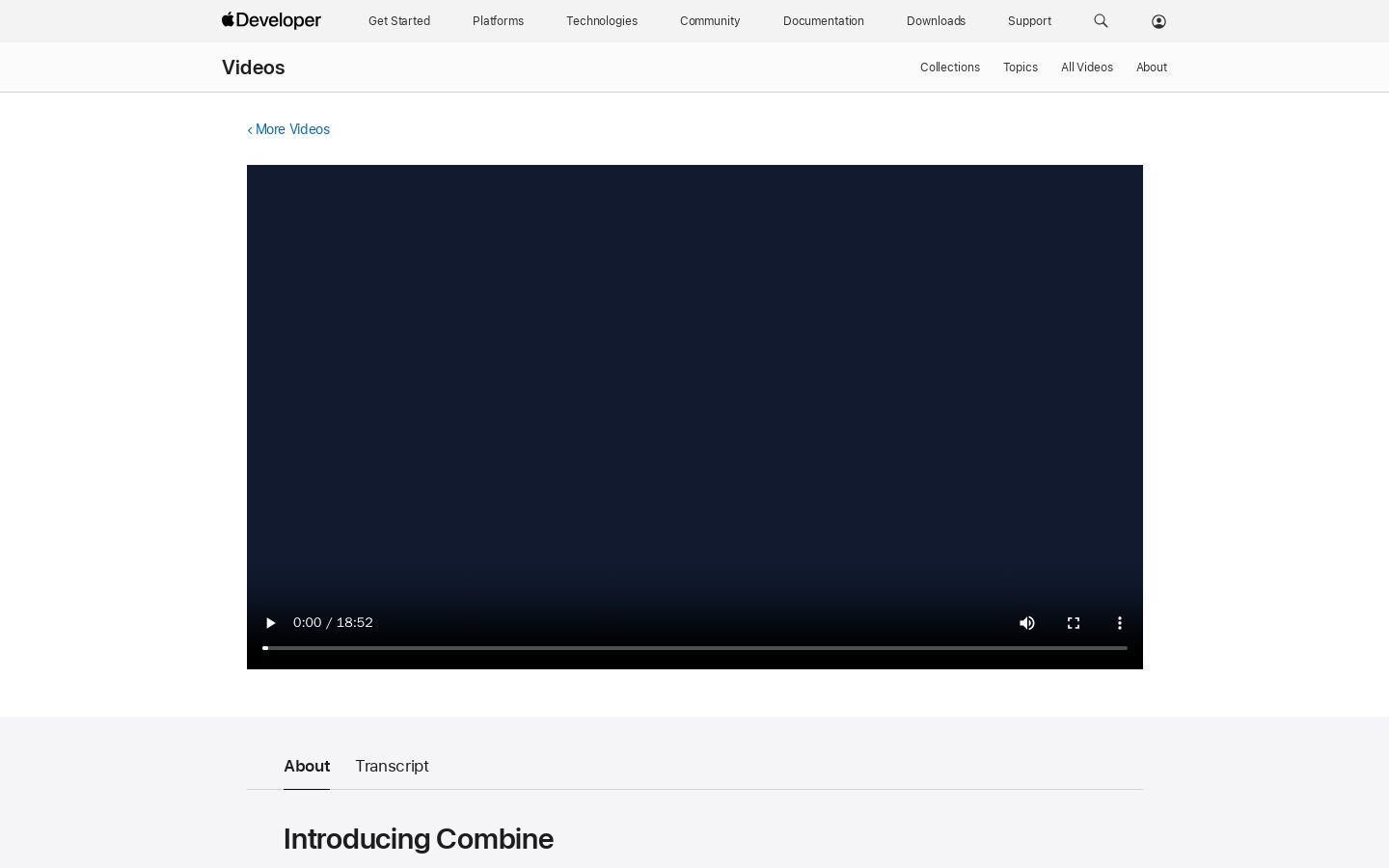Click the video progress bar
This screenshot has width=1389, height=868.
pyautogui.click(x=694, y=648)
